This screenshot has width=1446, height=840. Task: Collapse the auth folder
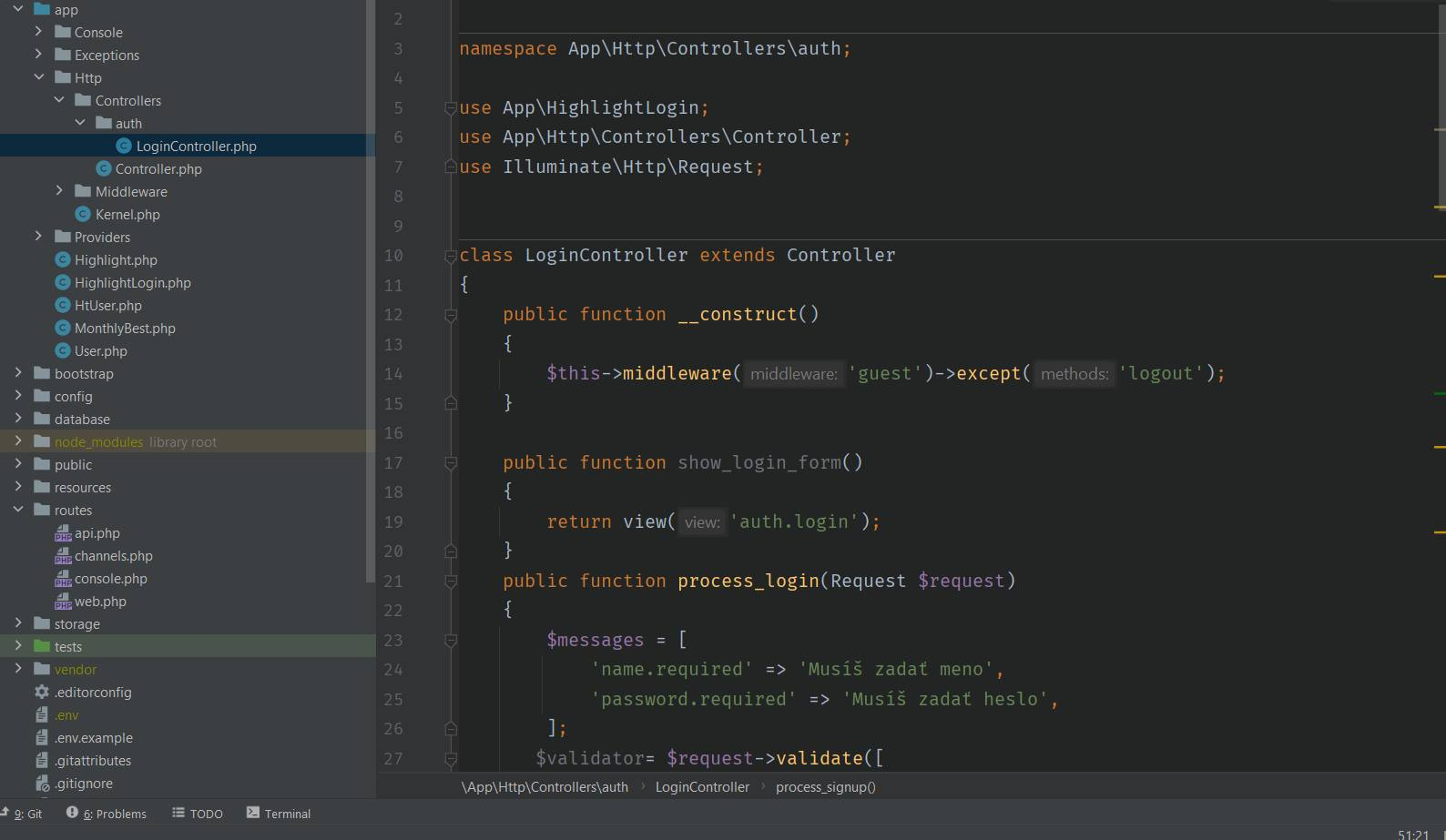pos(80,123)
